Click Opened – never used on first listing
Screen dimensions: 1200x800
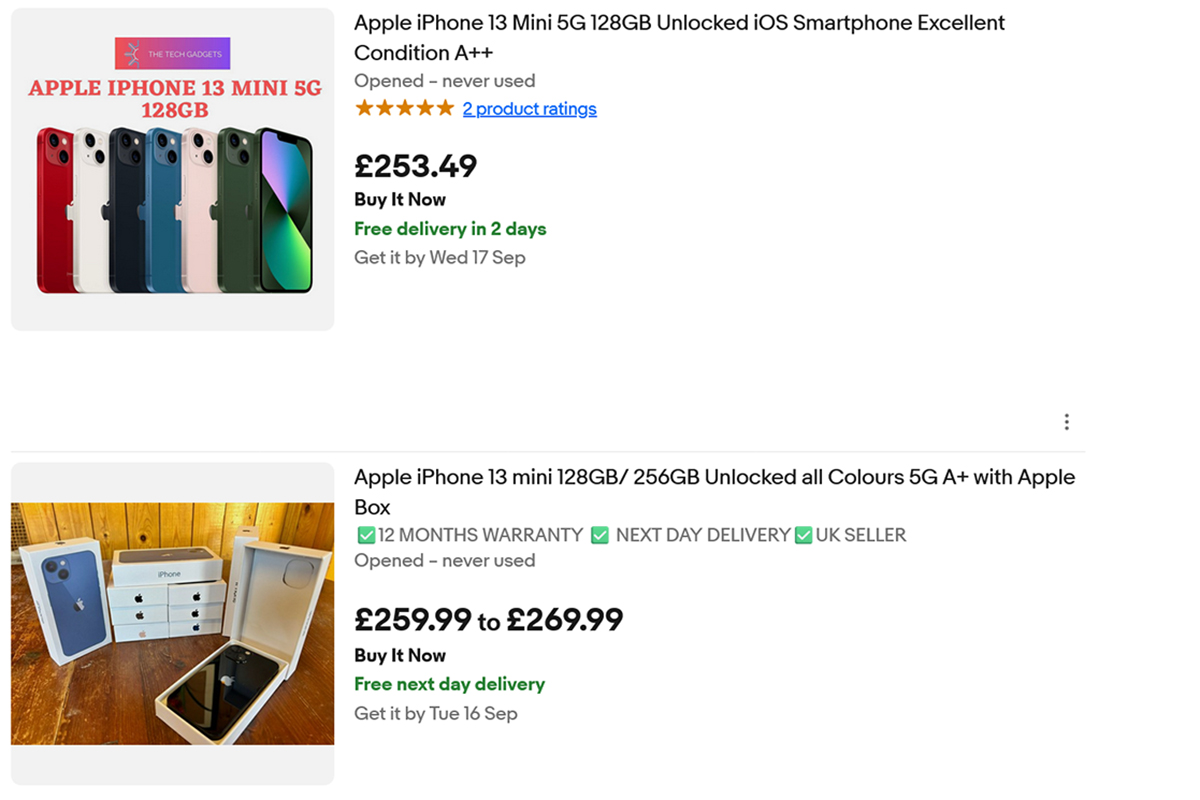tap(444, 81)
